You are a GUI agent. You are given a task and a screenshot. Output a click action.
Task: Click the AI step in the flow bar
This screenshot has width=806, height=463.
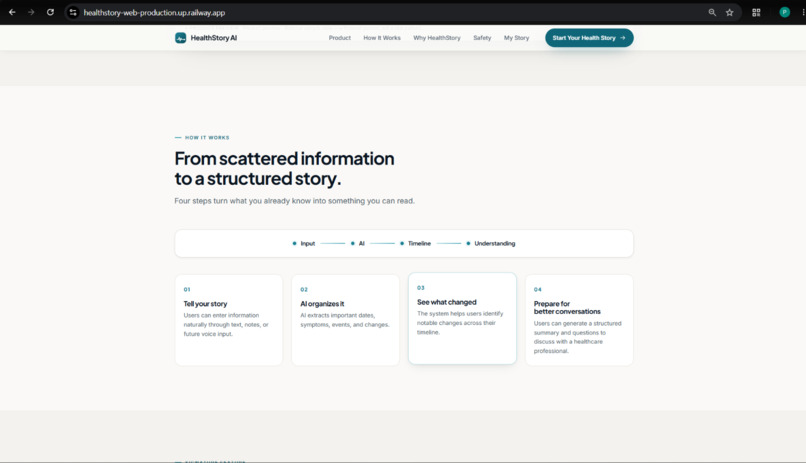pos(358,244)
